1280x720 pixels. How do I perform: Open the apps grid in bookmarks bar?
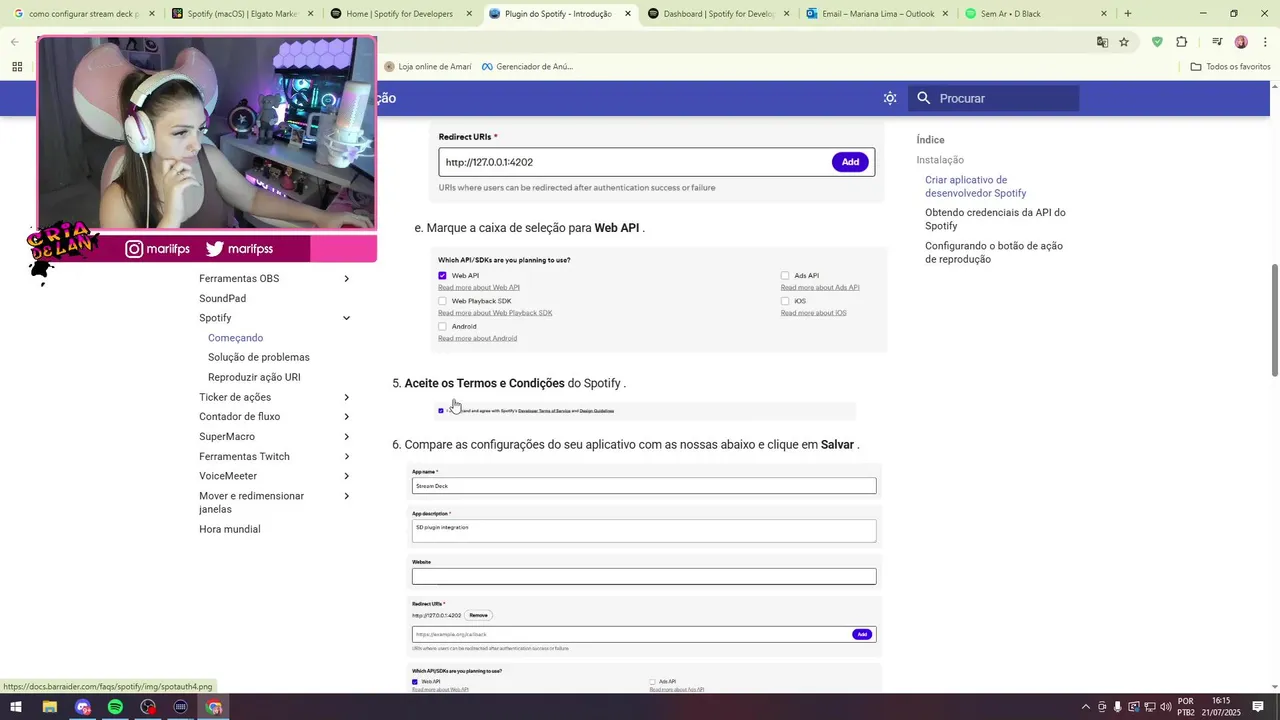pyautogui.click(x=17, y=67)
